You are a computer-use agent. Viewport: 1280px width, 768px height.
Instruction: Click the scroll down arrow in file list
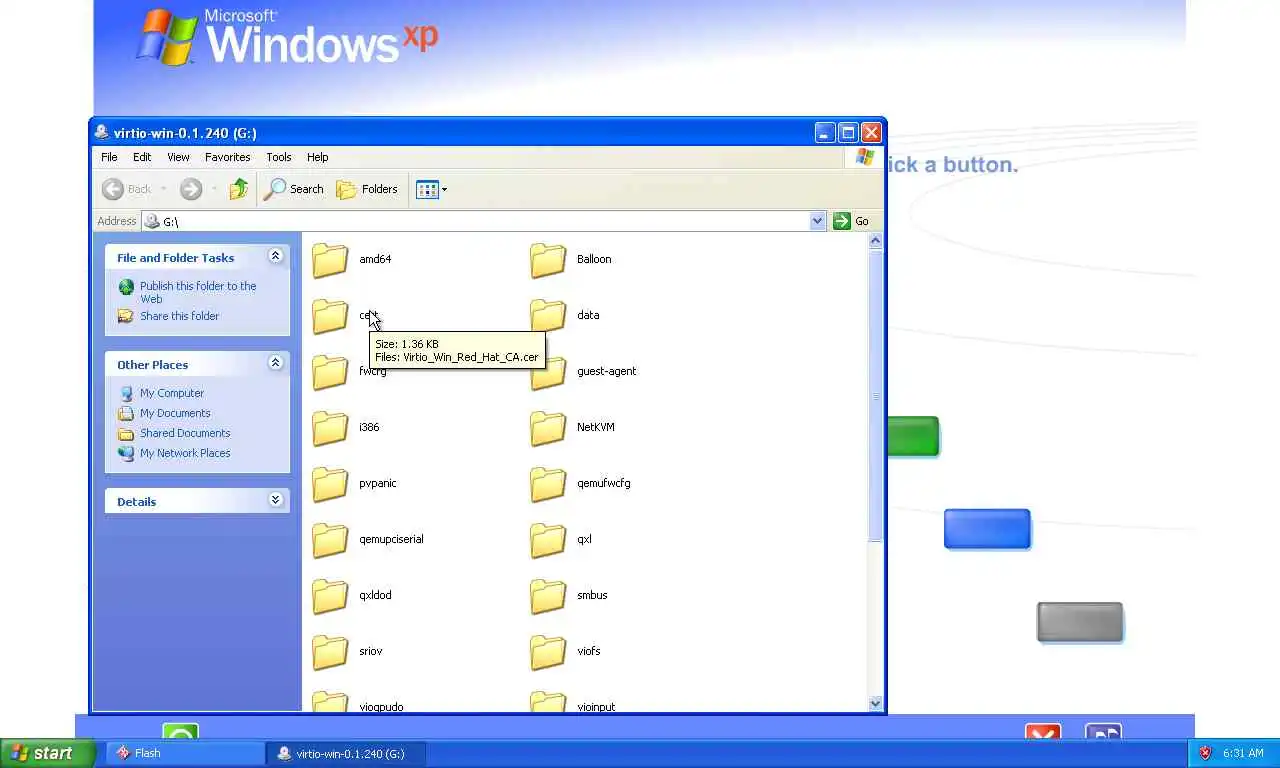point(875,704)
